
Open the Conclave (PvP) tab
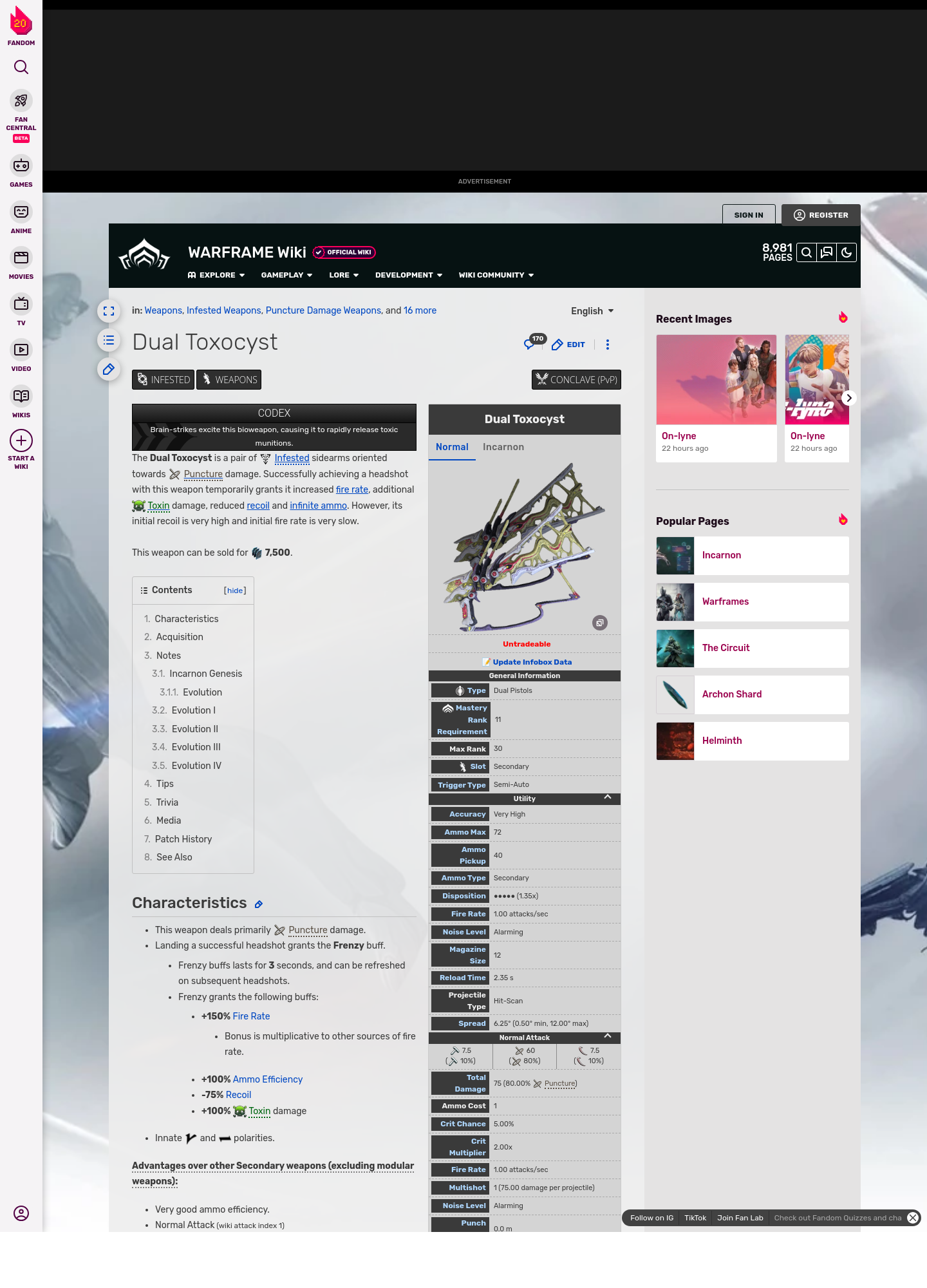click(x=576, y=380)
